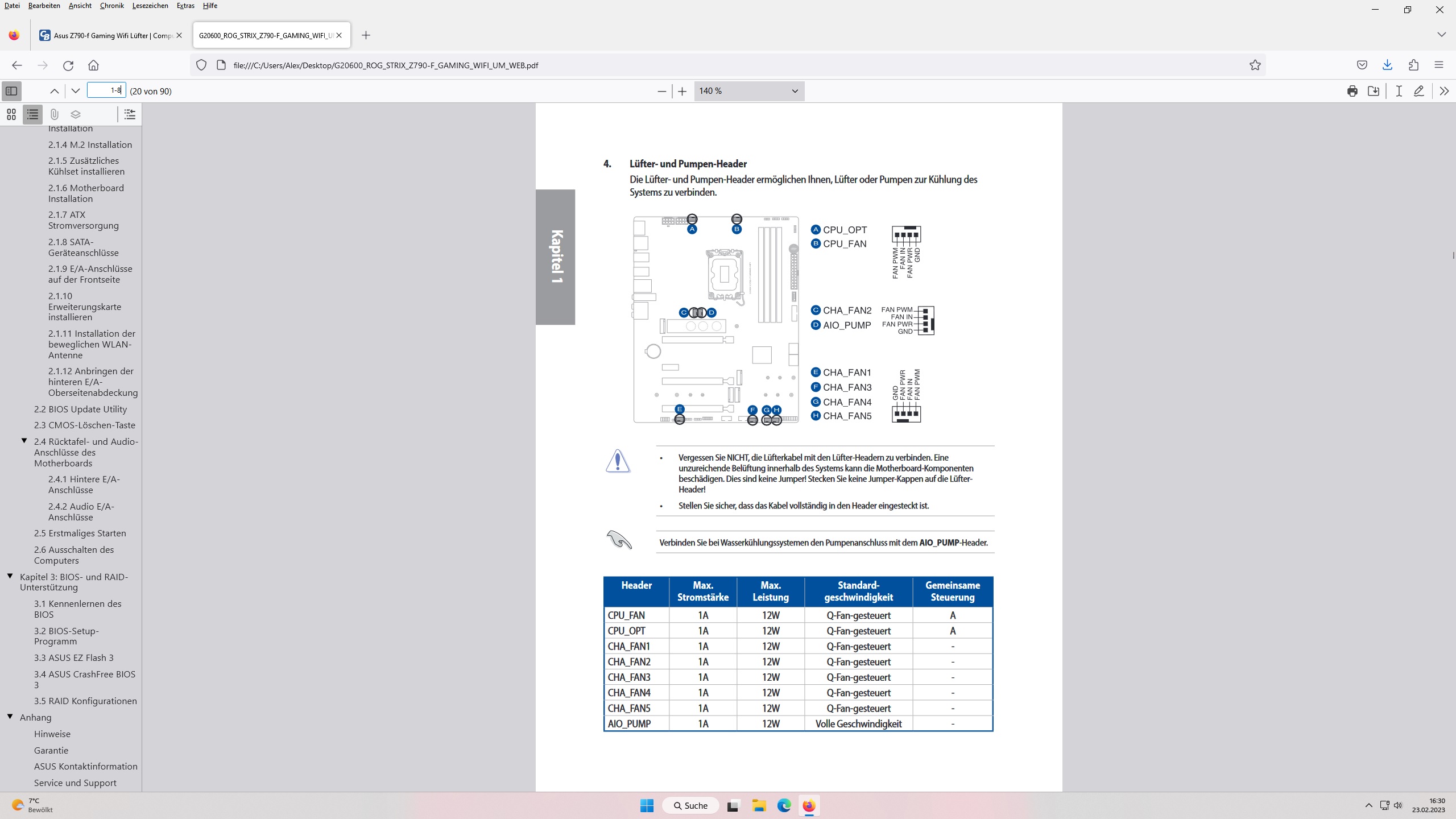Collapse Kapitel 3 BIOS outline section
The image size is (1456, 819).
click(x=10, y=576)
